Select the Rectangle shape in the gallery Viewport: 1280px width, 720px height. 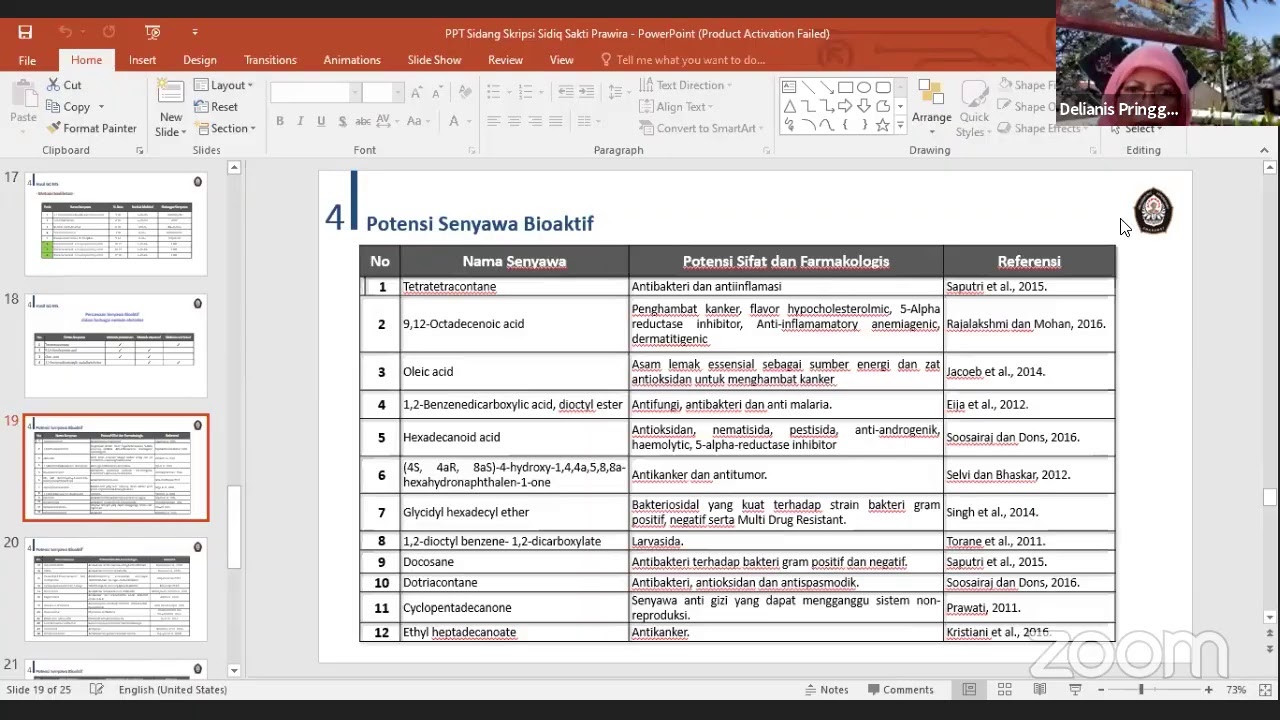click(x=845, y=87)
